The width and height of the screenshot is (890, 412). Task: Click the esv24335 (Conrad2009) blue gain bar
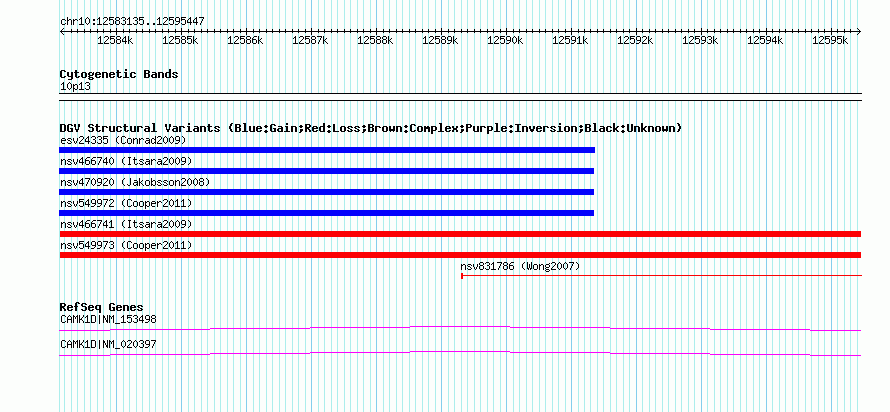327,150
